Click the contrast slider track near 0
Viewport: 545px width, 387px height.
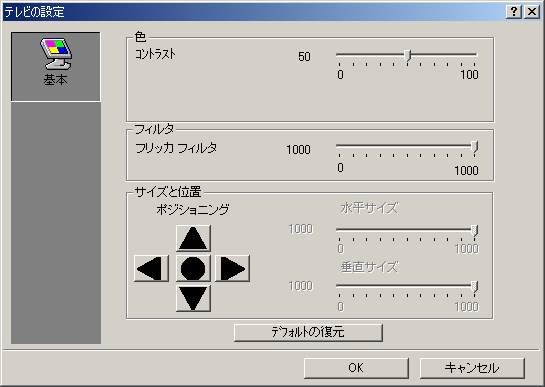coord(341,55)
